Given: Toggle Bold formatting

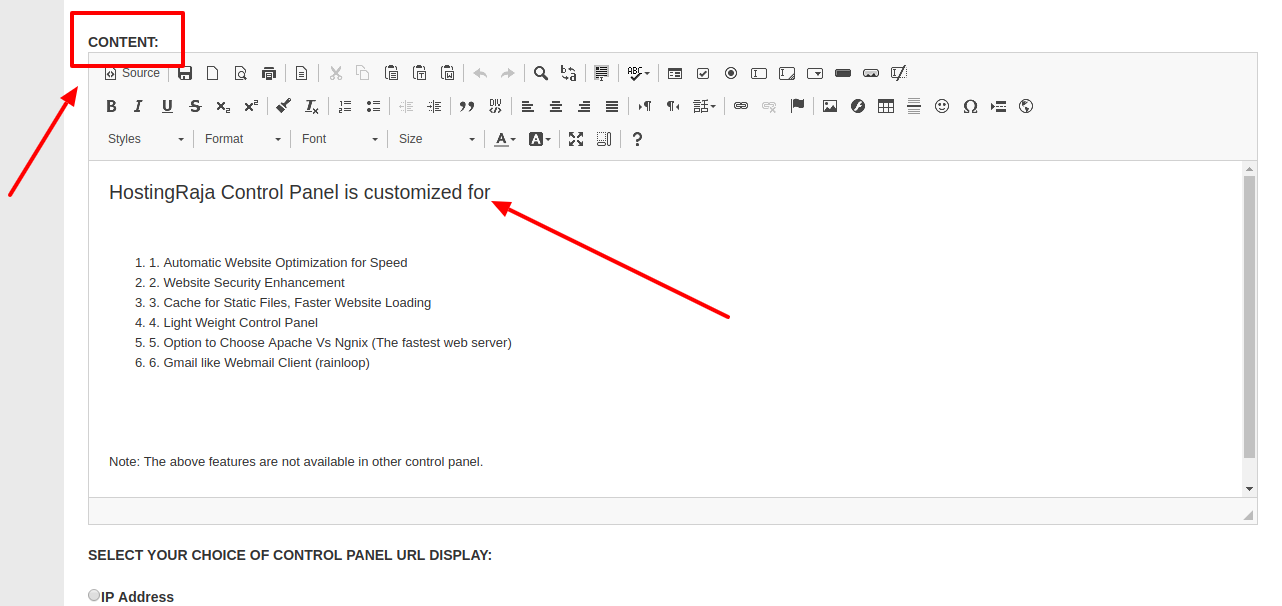Looking at the screenshot, I should (111, 106).
